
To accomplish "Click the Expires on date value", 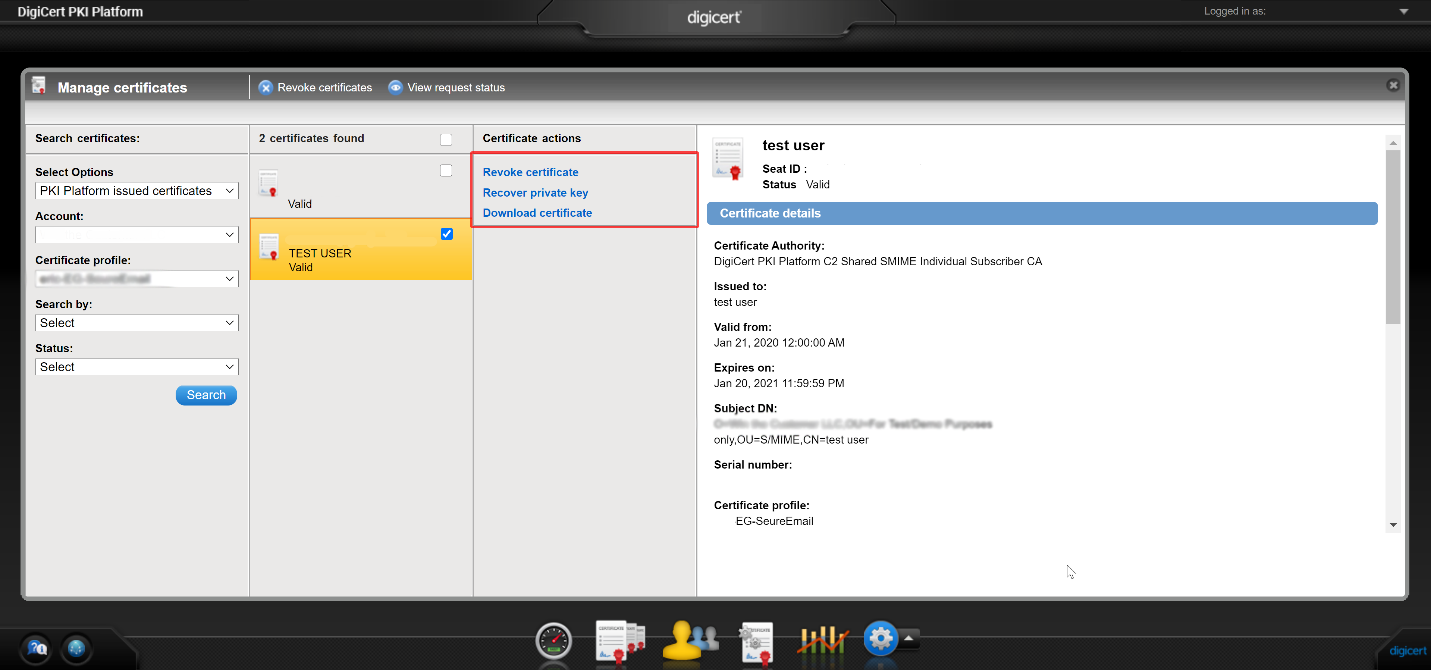I will tap(779, 383).
